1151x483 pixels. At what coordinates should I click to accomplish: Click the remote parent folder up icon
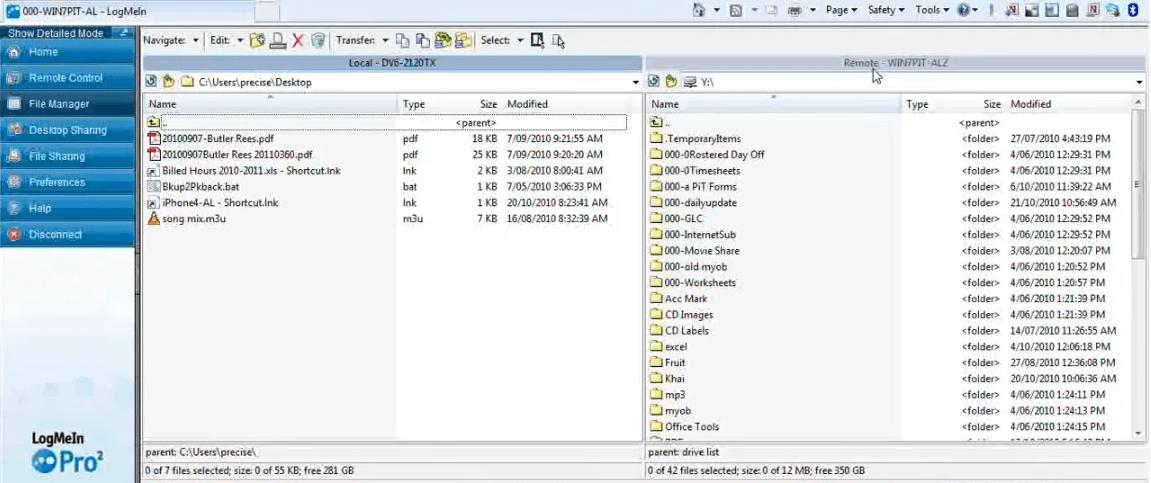(656, 123)
